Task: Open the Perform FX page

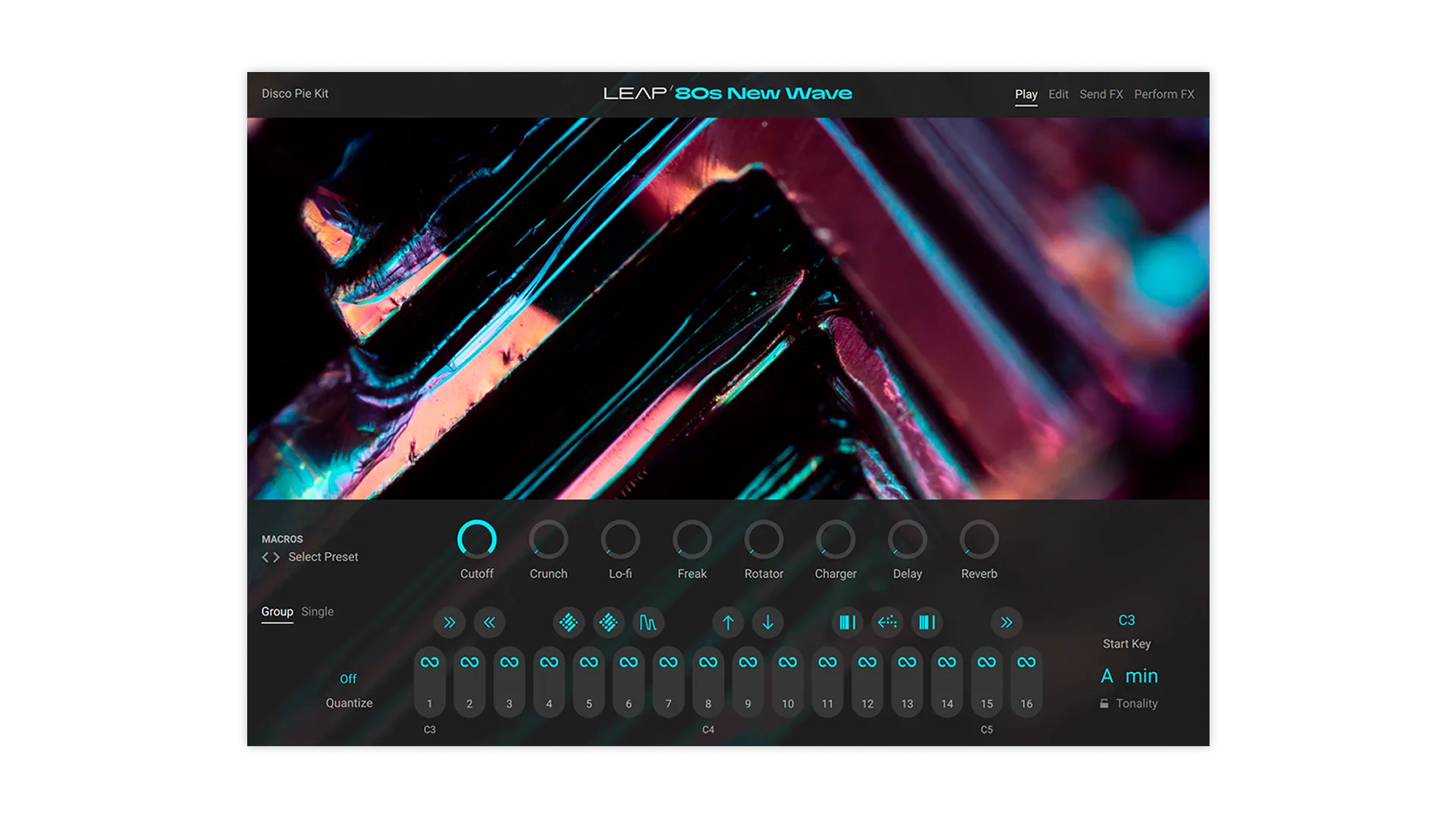Action: [1164, 94]
